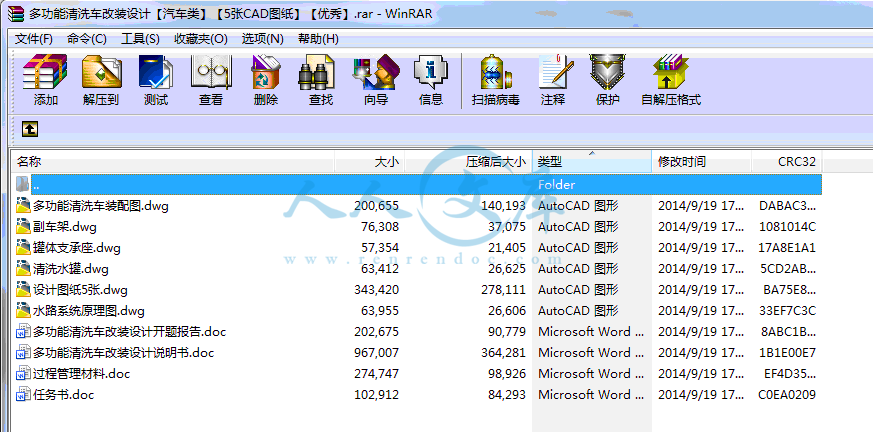This screenshot has height=432, width=873.
Task: Click icon of 水路系统原理图.dwg file
Action: pyautogui.click(x=23, y=311)
